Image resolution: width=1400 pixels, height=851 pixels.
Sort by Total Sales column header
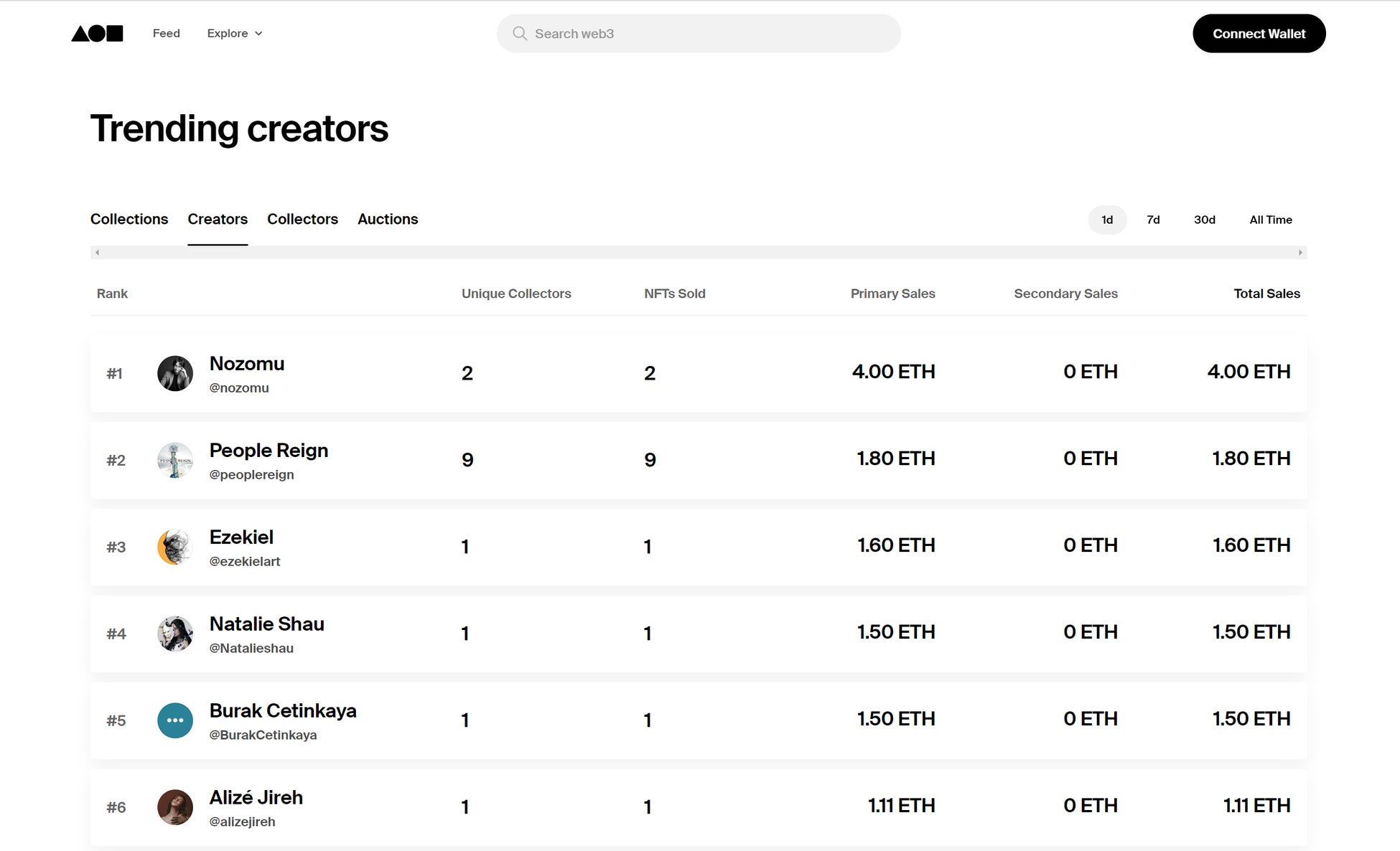tap(1266, 293)
